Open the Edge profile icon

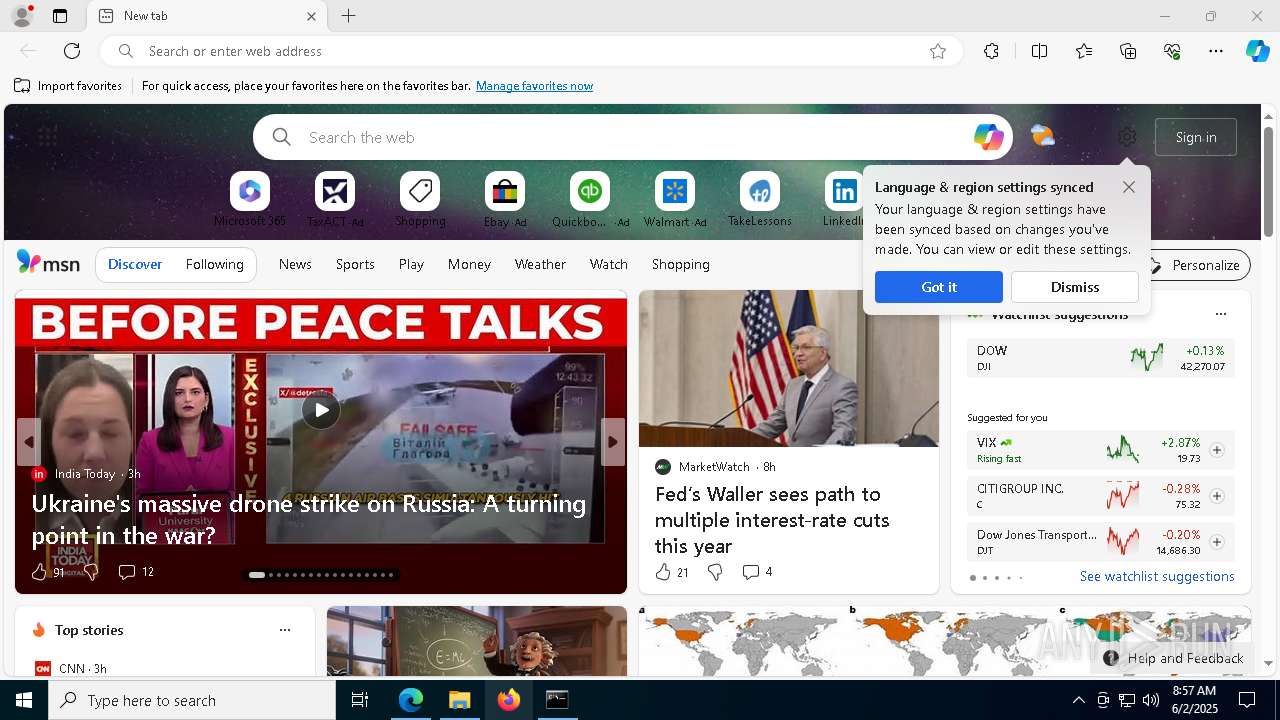21,16
